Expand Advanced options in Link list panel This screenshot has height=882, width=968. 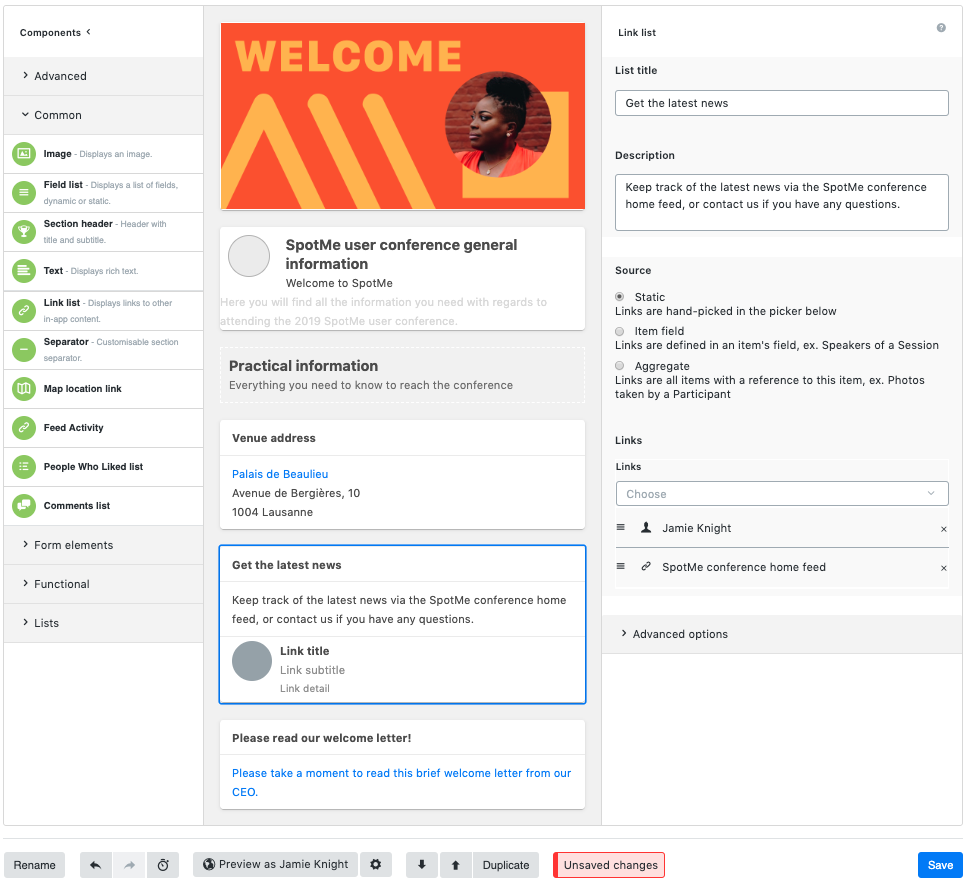coord(782,634)
